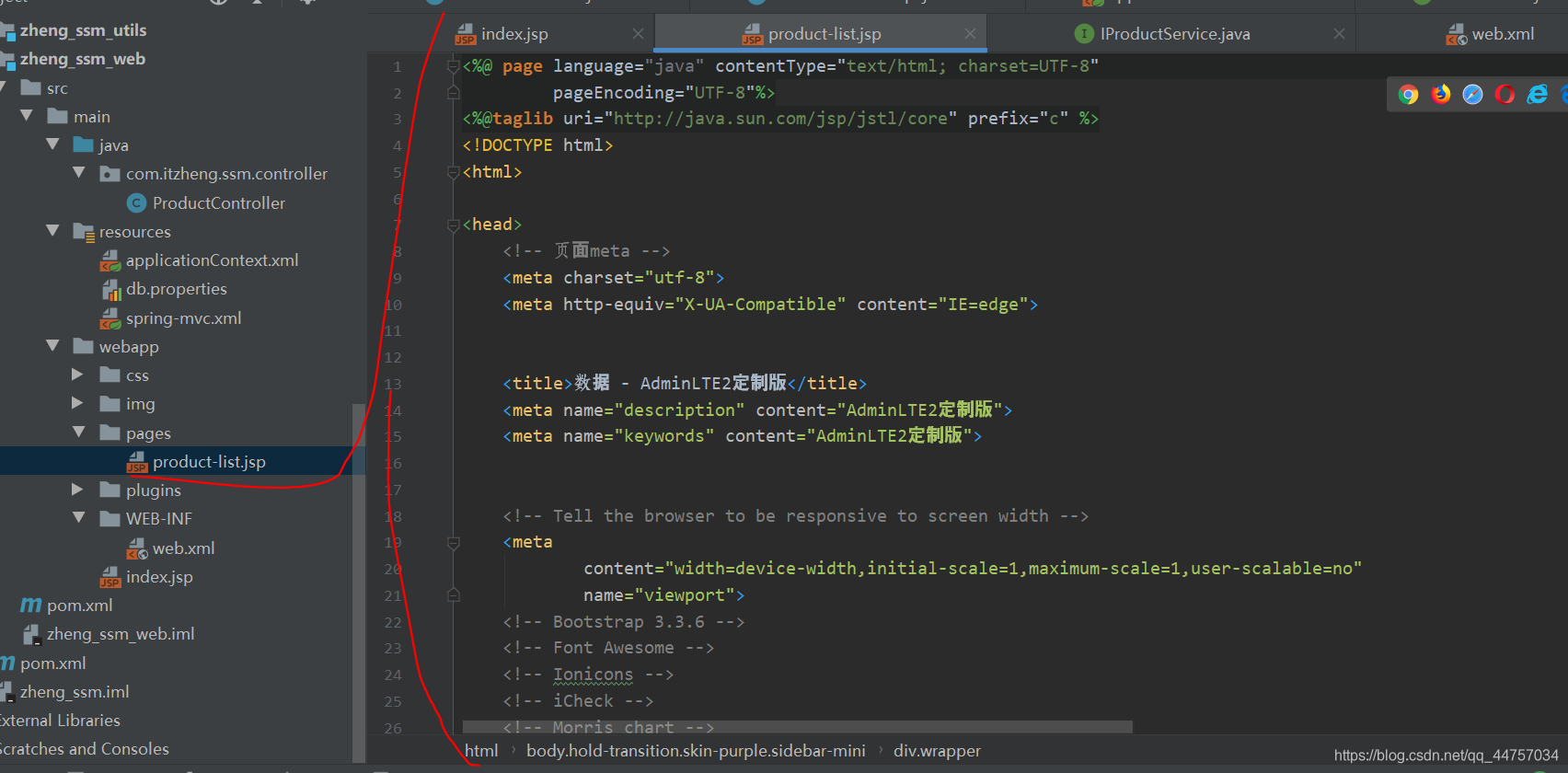Select External Libraries node

[x=60, y=721]
